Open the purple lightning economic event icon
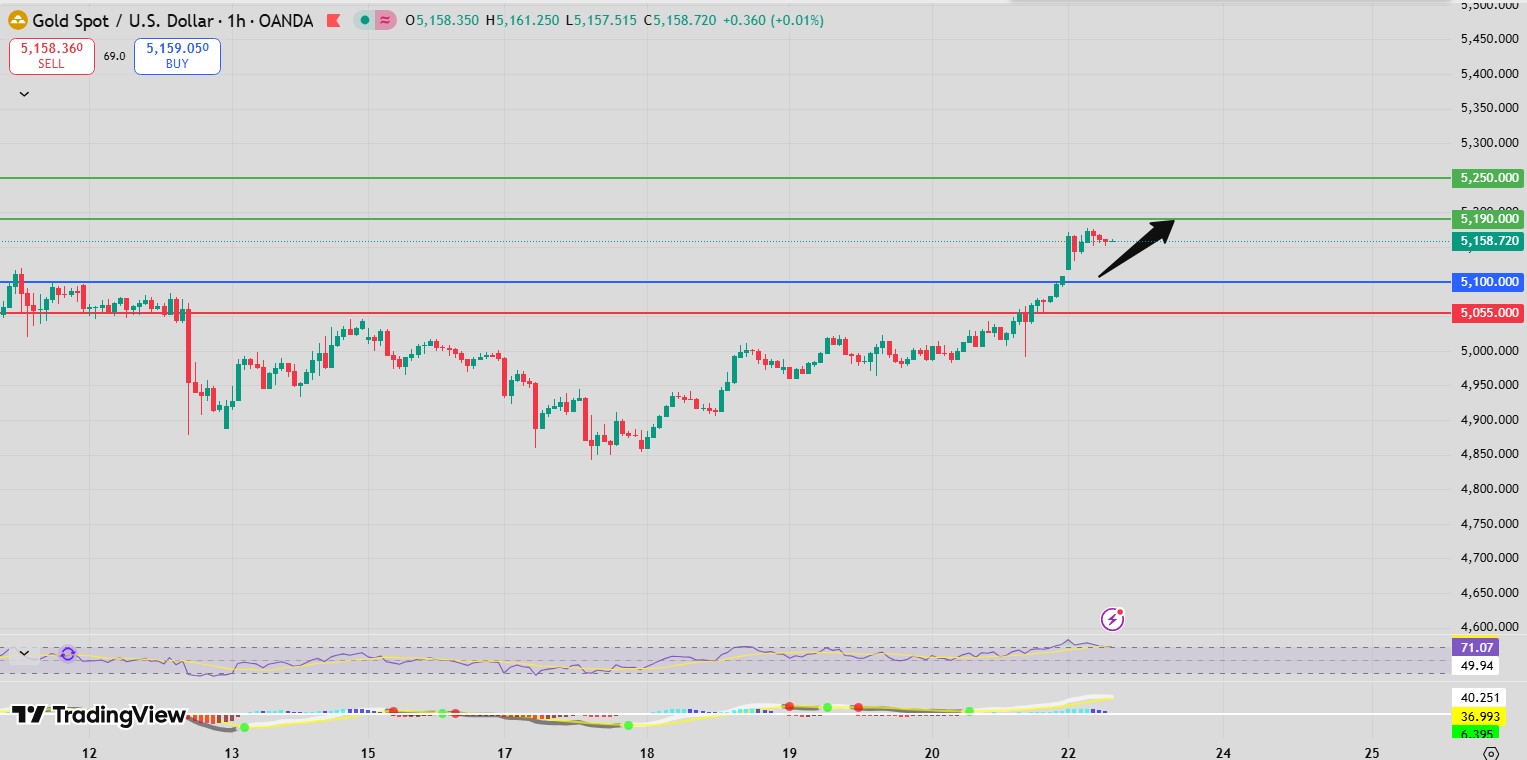The width and height of the screenshot is (1527, 760). click(1112, 619)
